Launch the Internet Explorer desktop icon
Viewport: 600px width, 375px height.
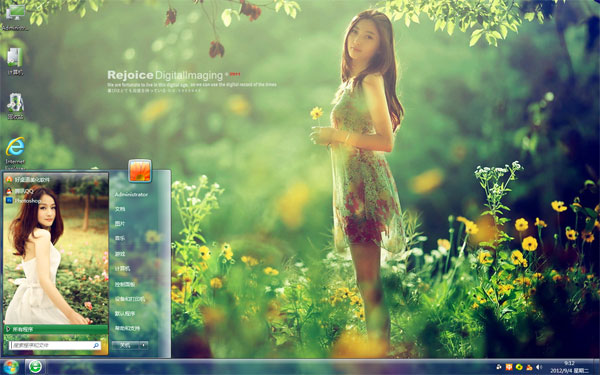pyautogui.click(x=15, y=152)
